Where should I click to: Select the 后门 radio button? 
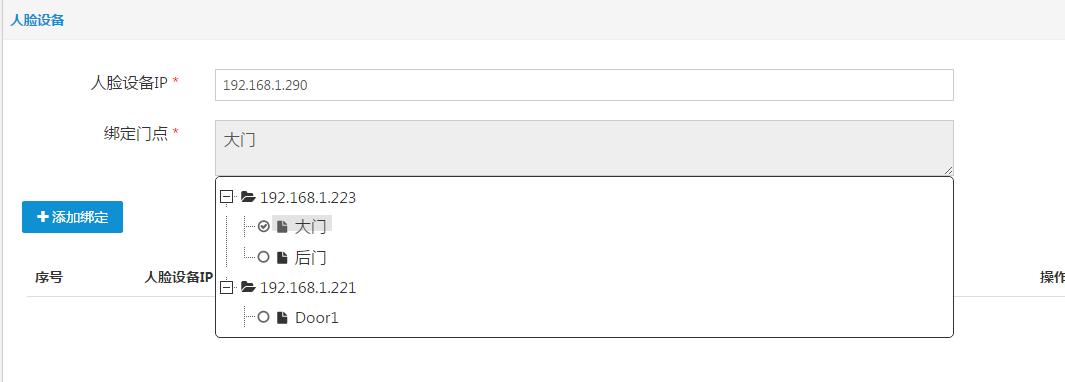pyautogui.click(x=264, y=257)
